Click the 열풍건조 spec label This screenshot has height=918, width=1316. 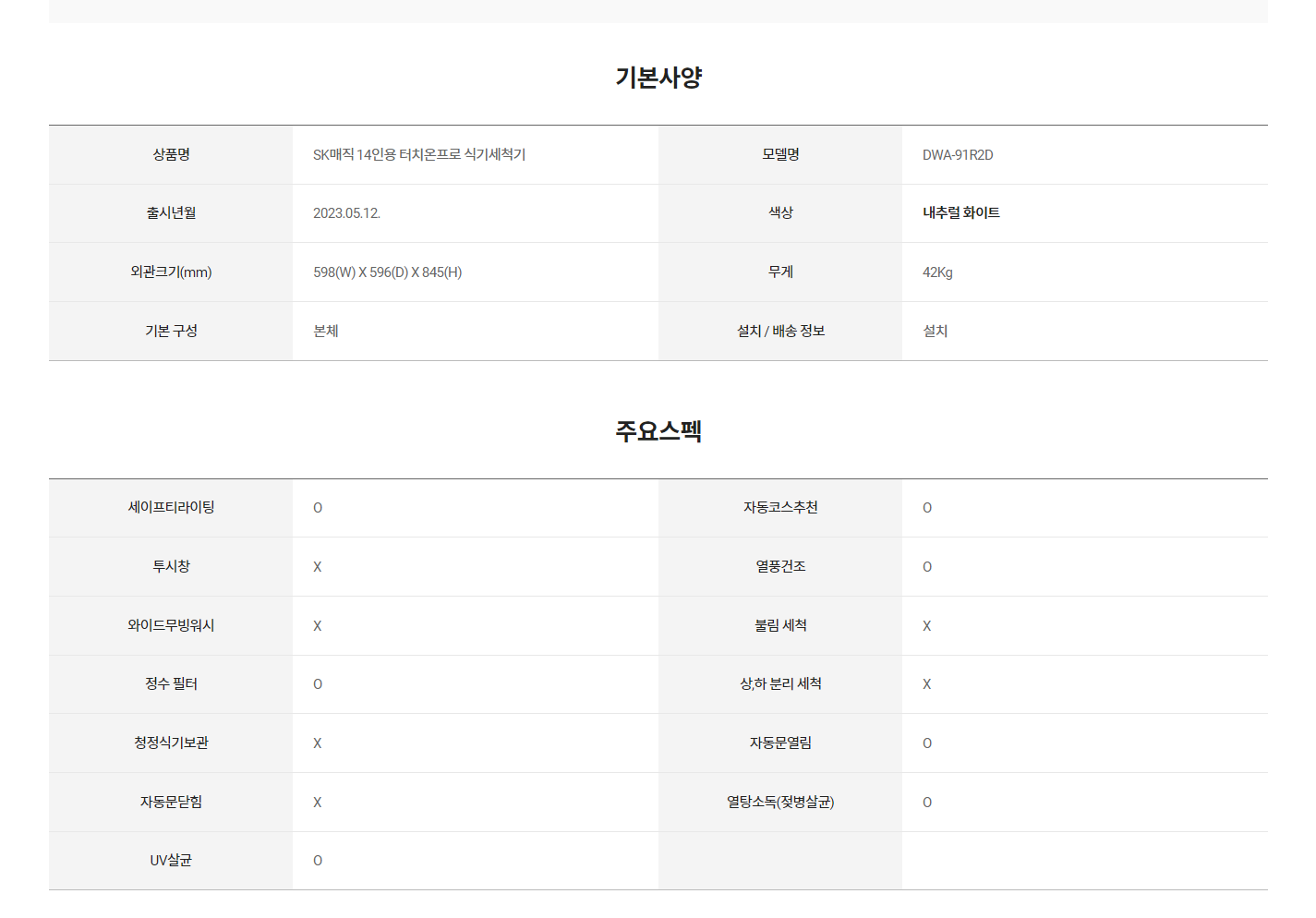780,566
